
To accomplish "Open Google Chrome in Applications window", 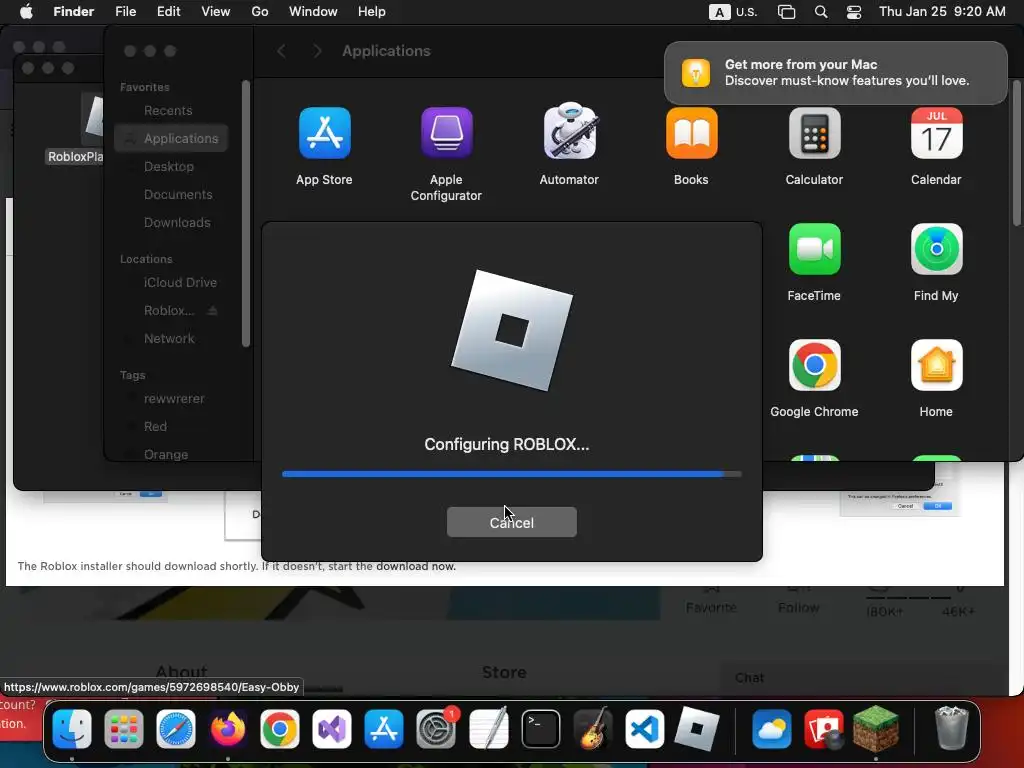I will click(x=814, y=365).
